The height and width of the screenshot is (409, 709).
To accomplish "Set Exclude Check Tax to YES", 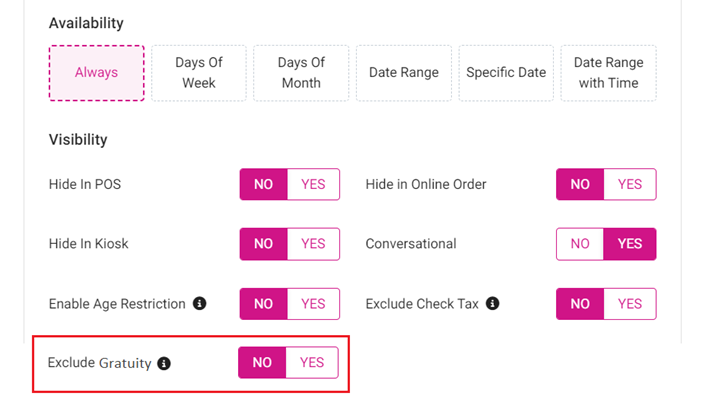I will [x=630, y=304].
